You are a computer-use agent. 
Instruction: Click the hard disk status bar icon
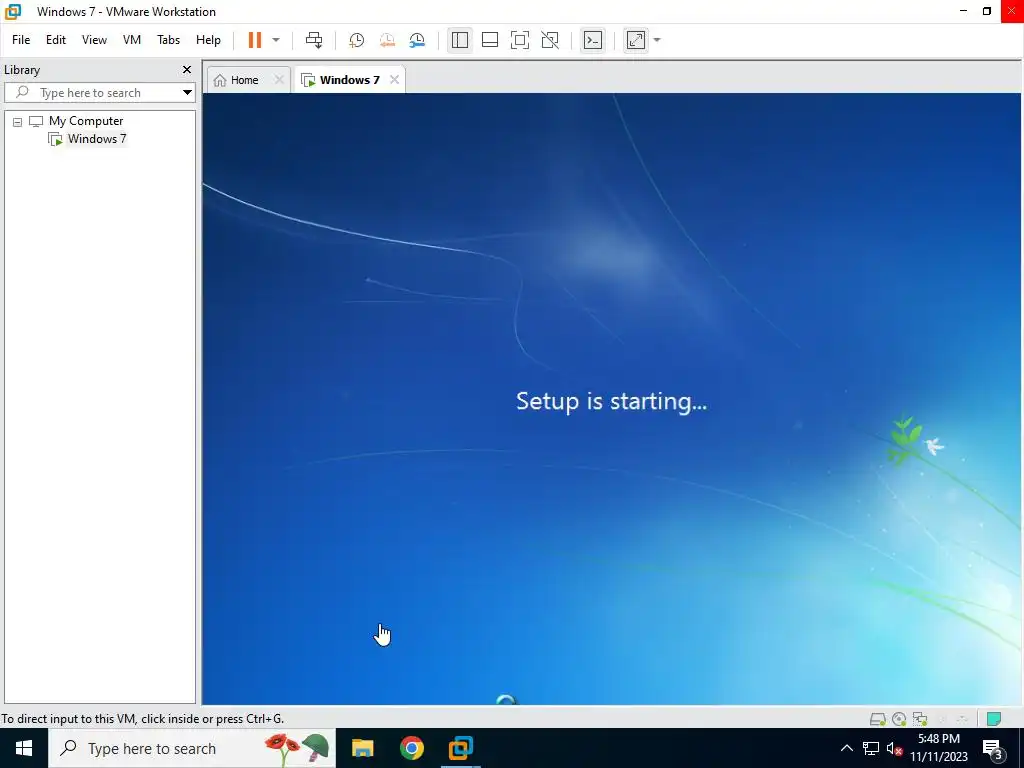[878, 719]
